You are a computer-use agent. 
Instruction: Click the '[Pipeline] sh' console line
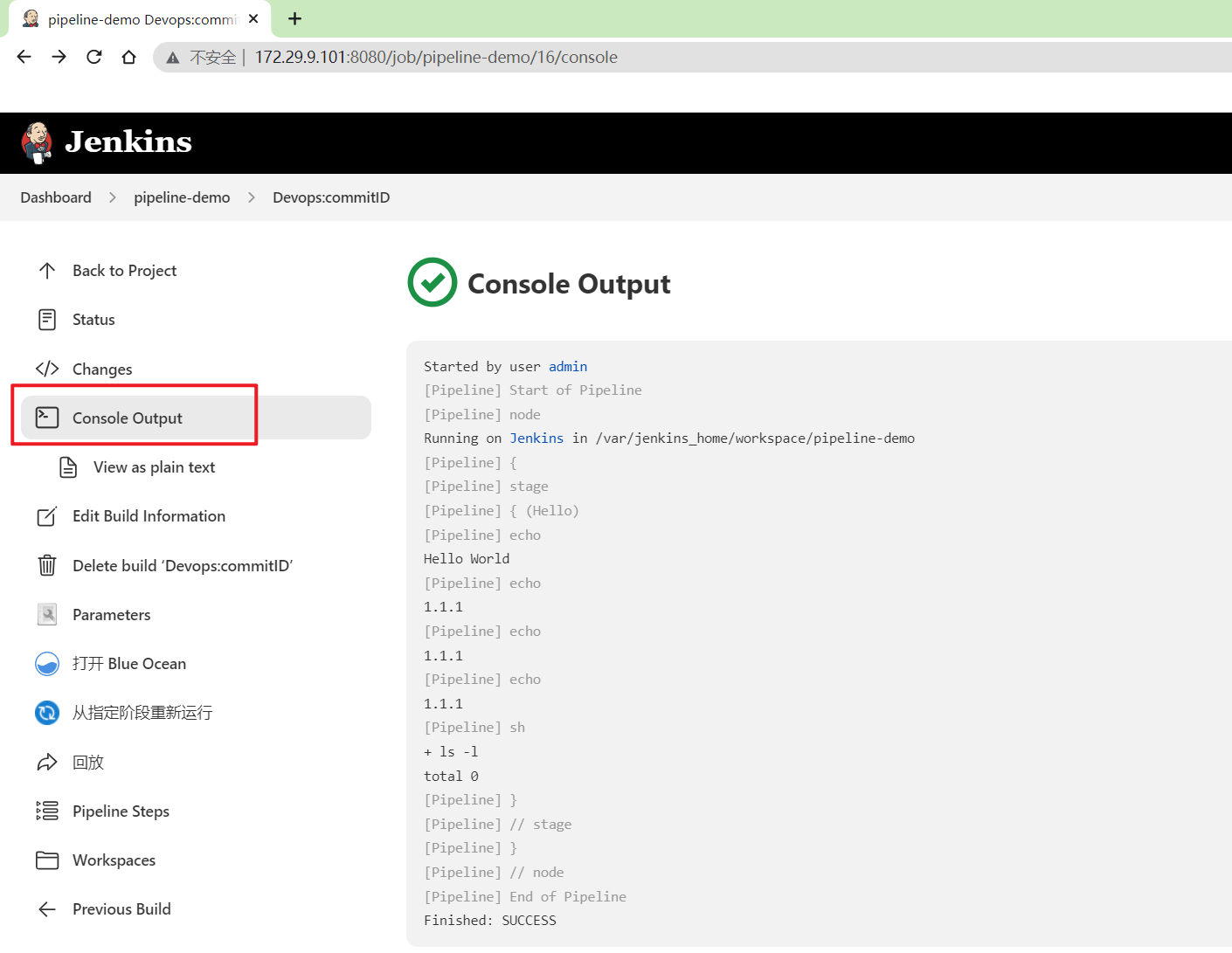tap(474, 728)
